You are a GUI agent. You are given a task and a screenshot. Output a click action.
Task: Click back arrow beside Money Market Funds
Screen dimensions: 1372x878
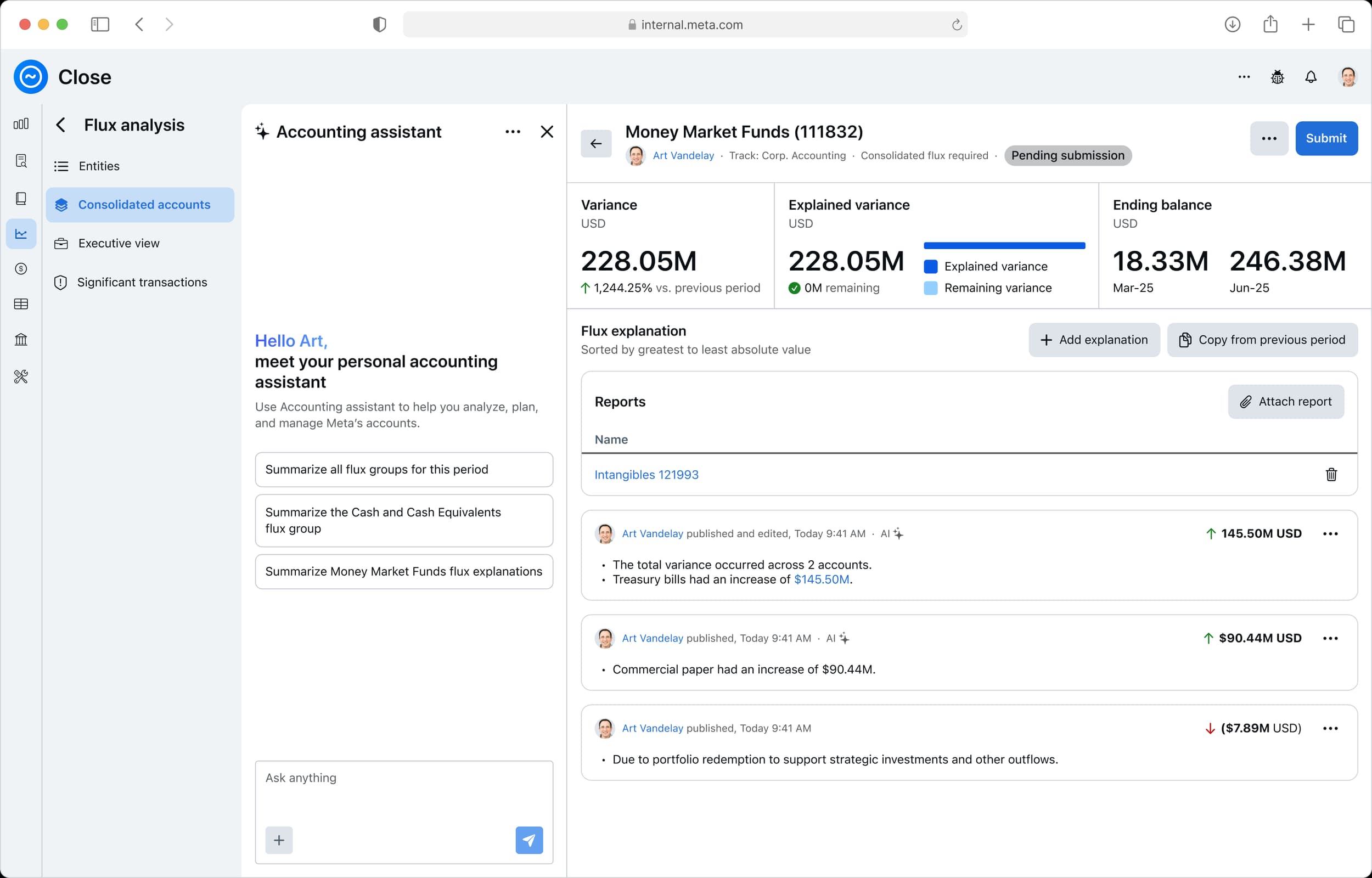(596, 144)
